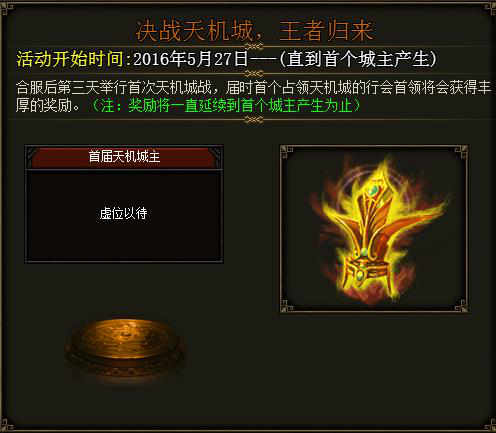
Task: Click the throne frame top-right corner ornament
Action: click(x=461, y=152)
